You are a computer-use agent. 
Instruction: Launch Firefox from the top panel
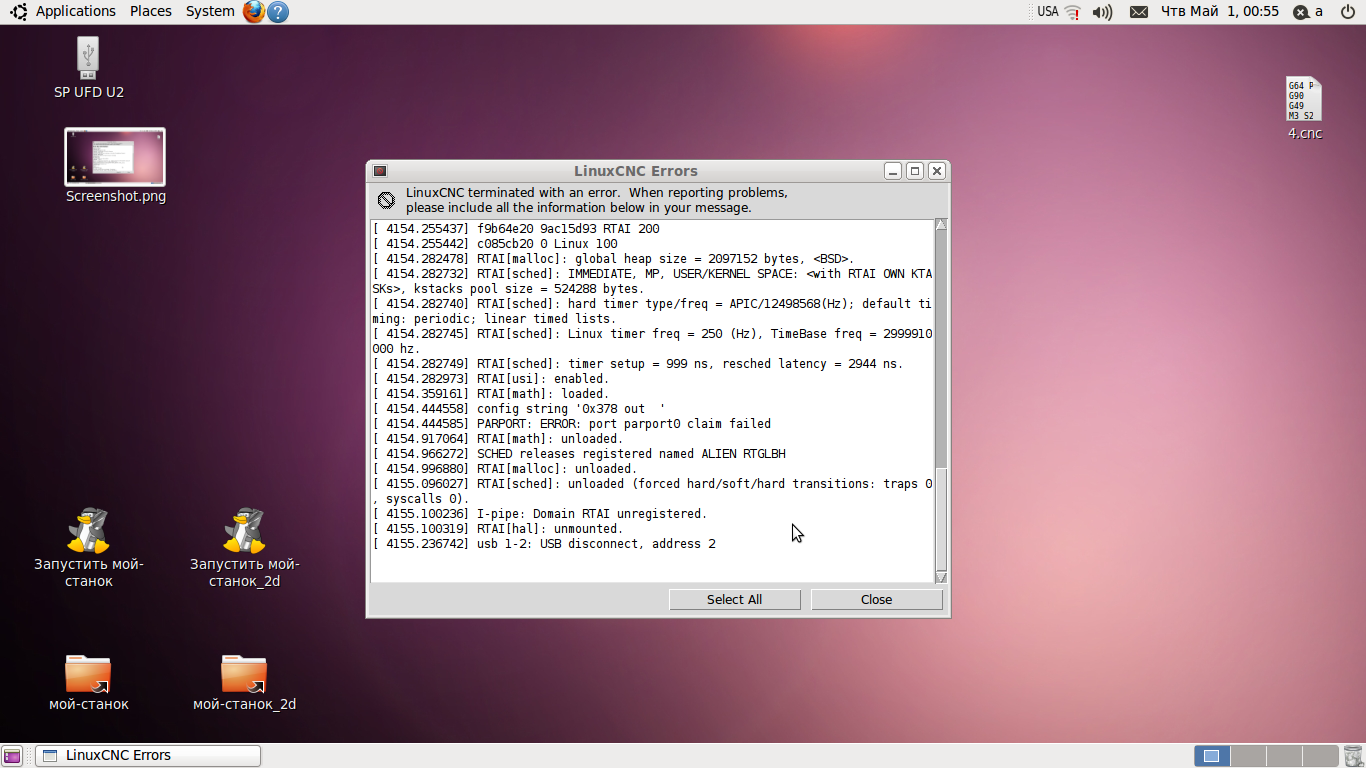coord(254,11)
